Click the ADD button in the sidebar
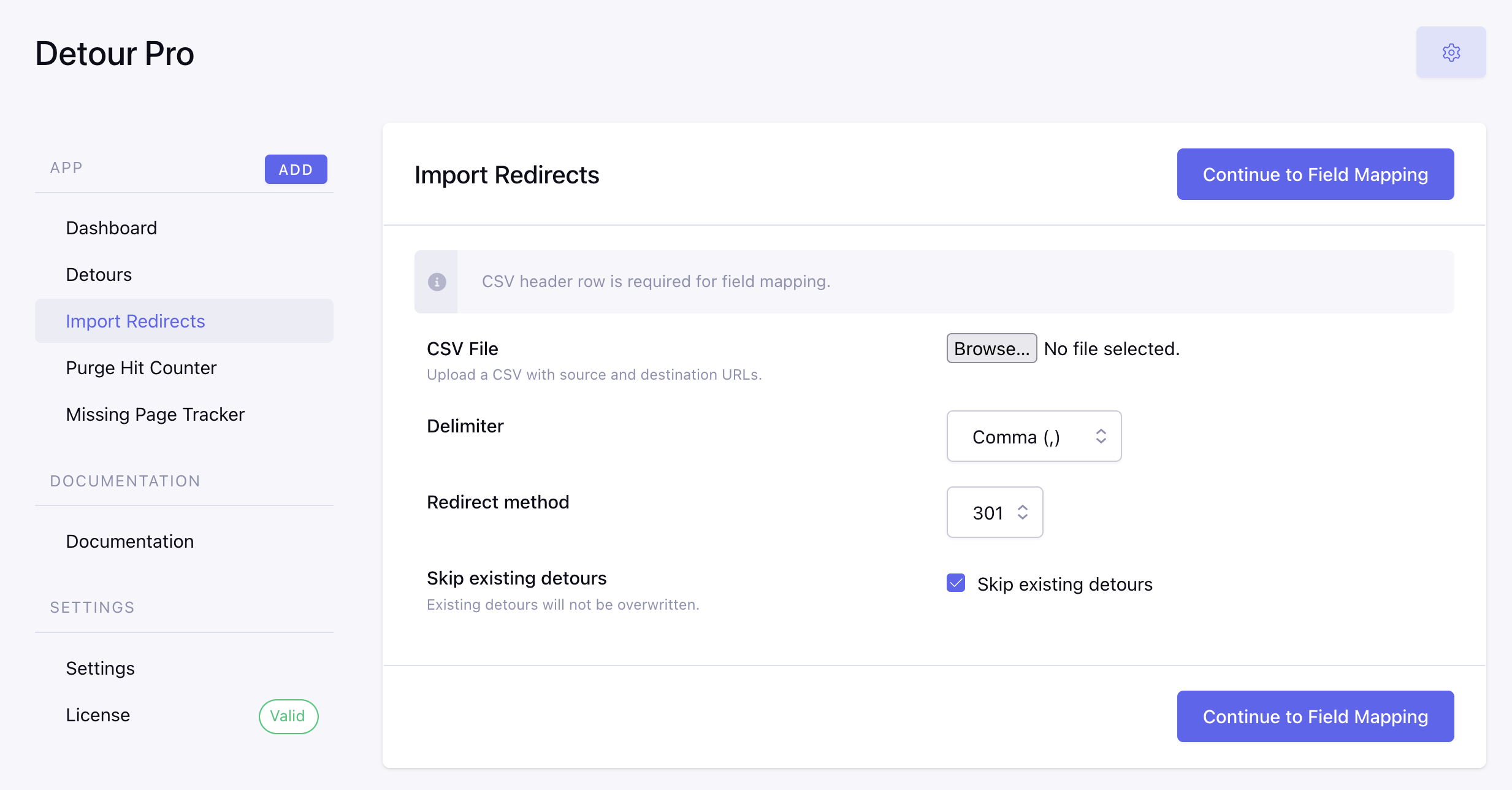Screen dimensions: 1512x790 pyautogui.click(x=296, y=169)
